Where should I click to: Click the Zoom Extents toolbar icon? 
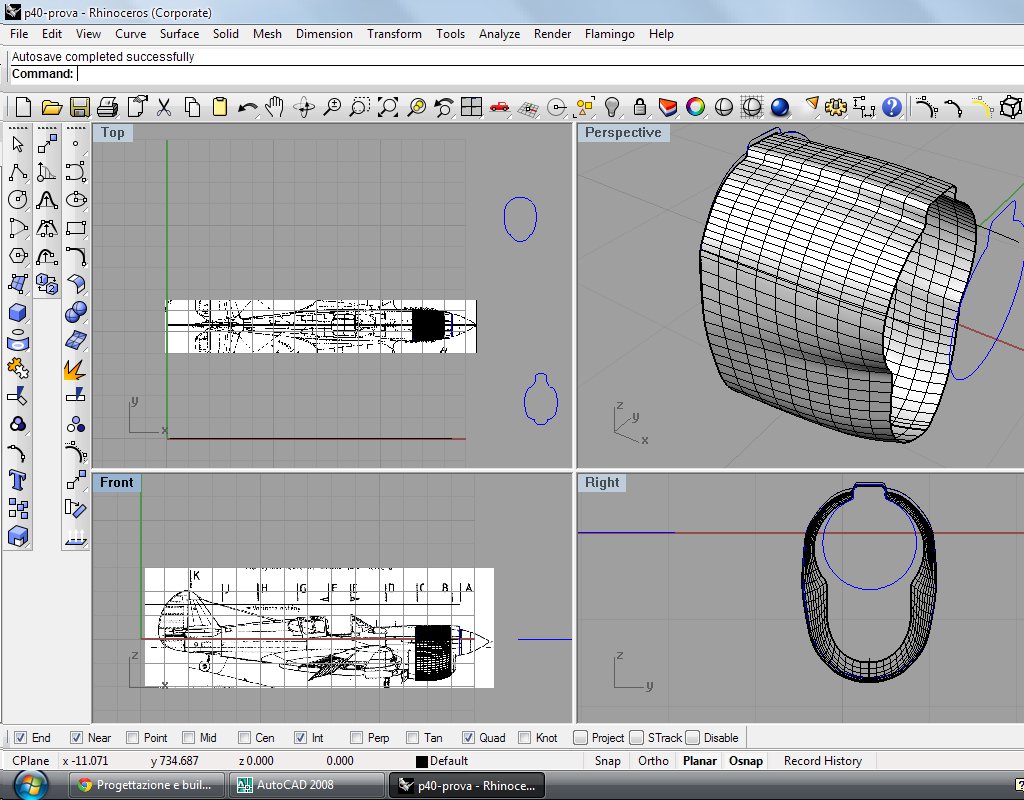[x=388, y=107]
